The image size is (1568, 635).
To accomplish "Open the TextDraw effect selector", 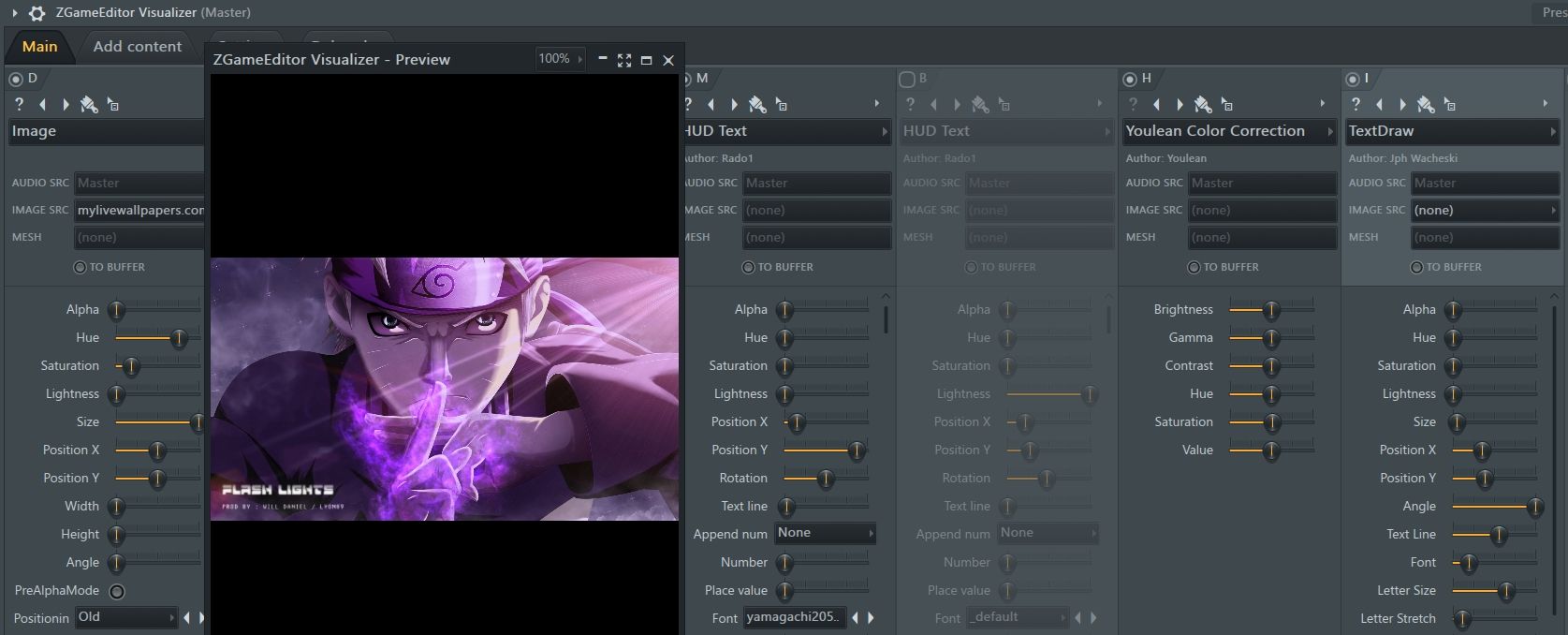I will pos(1452,131).
